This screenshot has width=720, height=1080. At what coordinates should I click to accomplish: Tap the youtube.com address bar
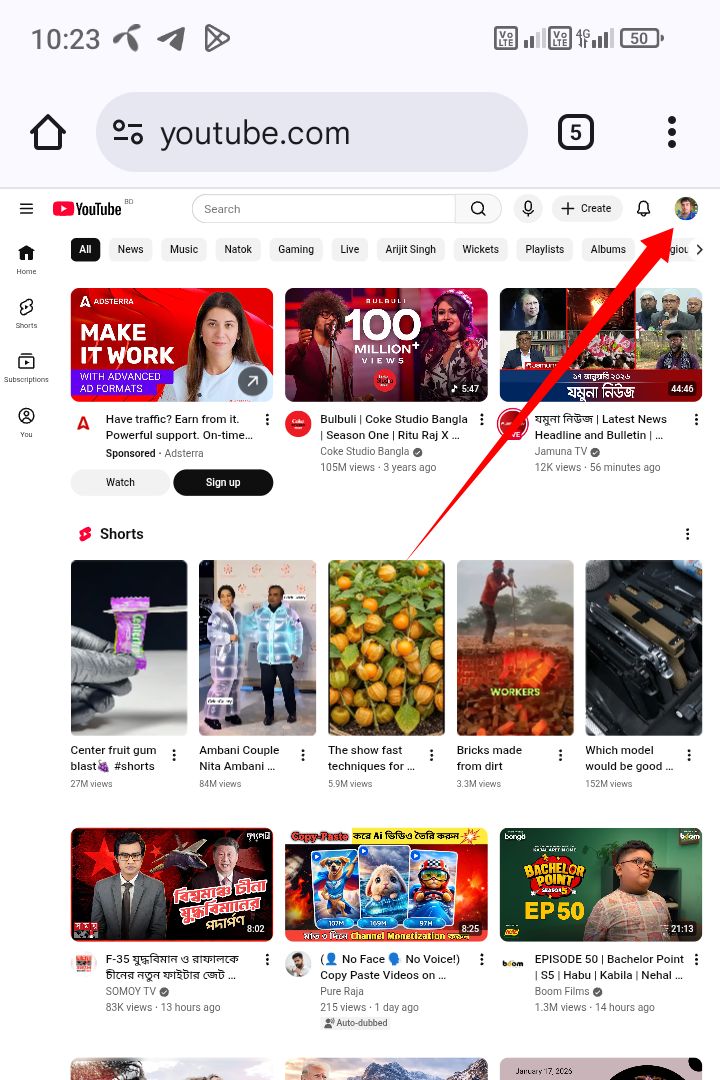point(312,132)
